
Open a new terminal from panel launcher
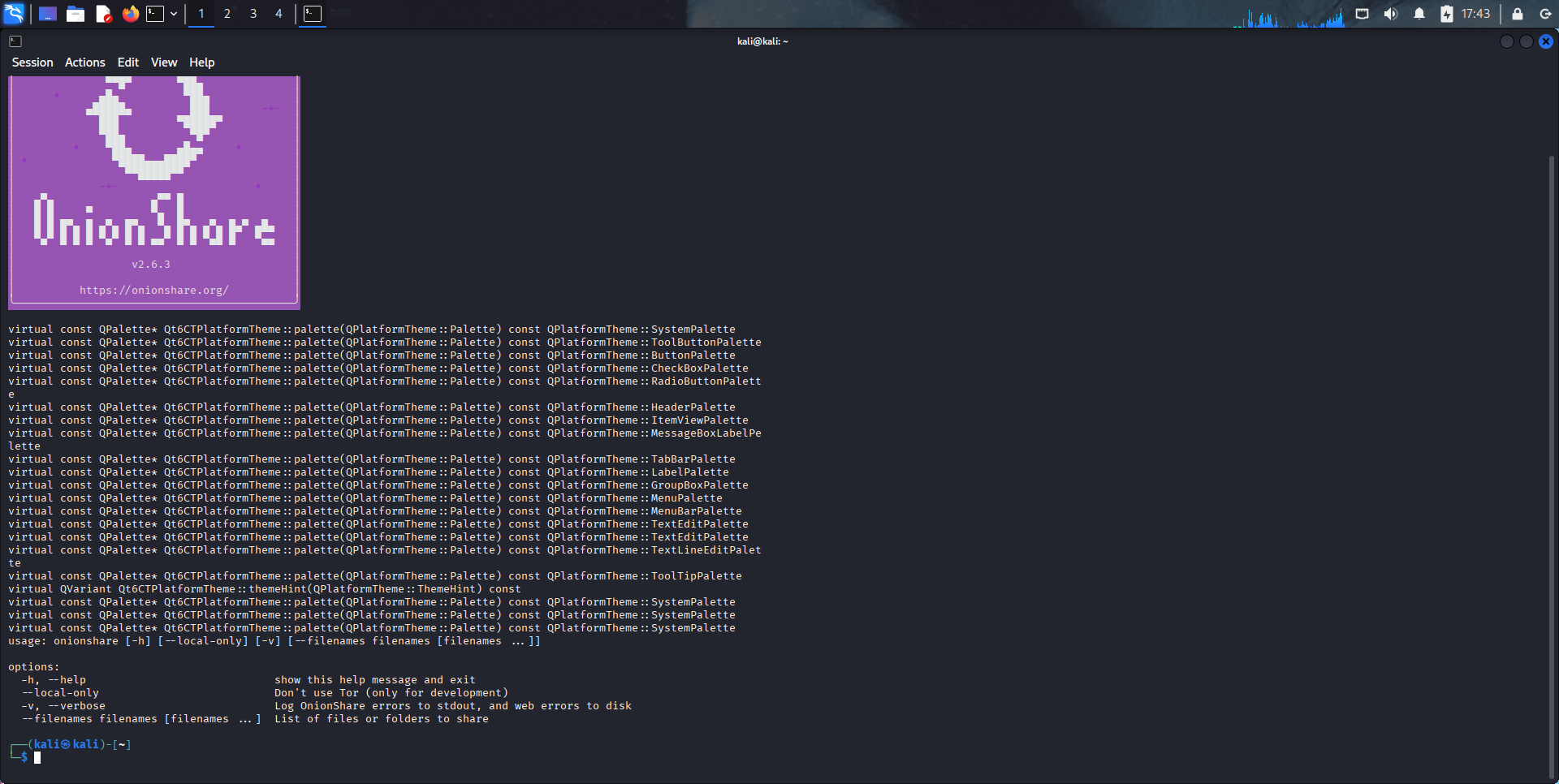155,14
